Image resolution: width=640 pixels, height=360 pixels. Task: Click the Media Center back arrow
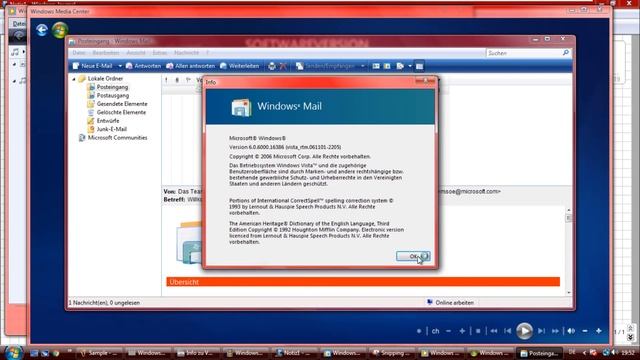click(x=42, y=30)
